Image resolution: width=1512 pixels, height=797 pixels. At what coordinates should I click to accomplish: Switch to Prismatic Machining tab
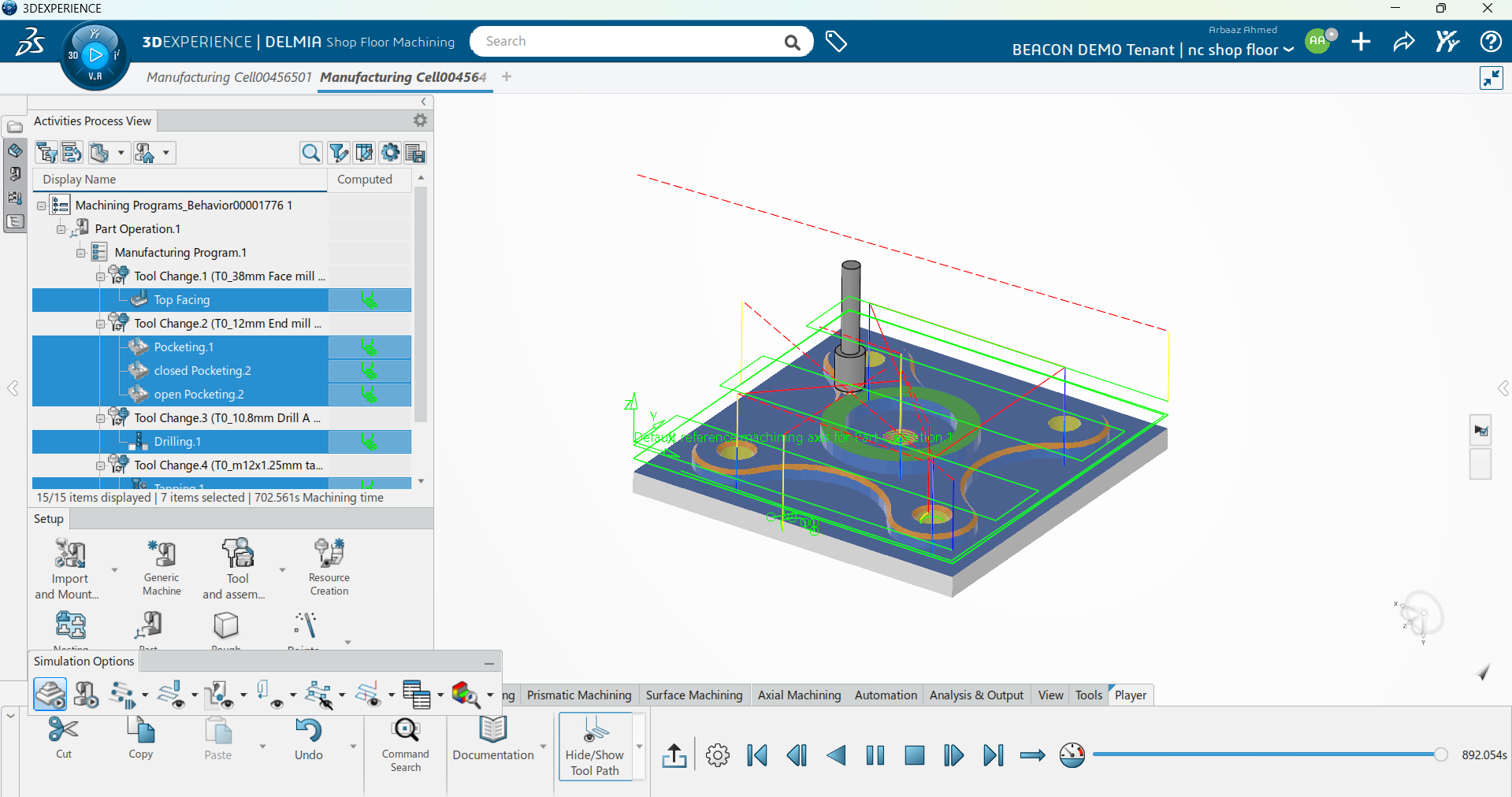[579, 695]
